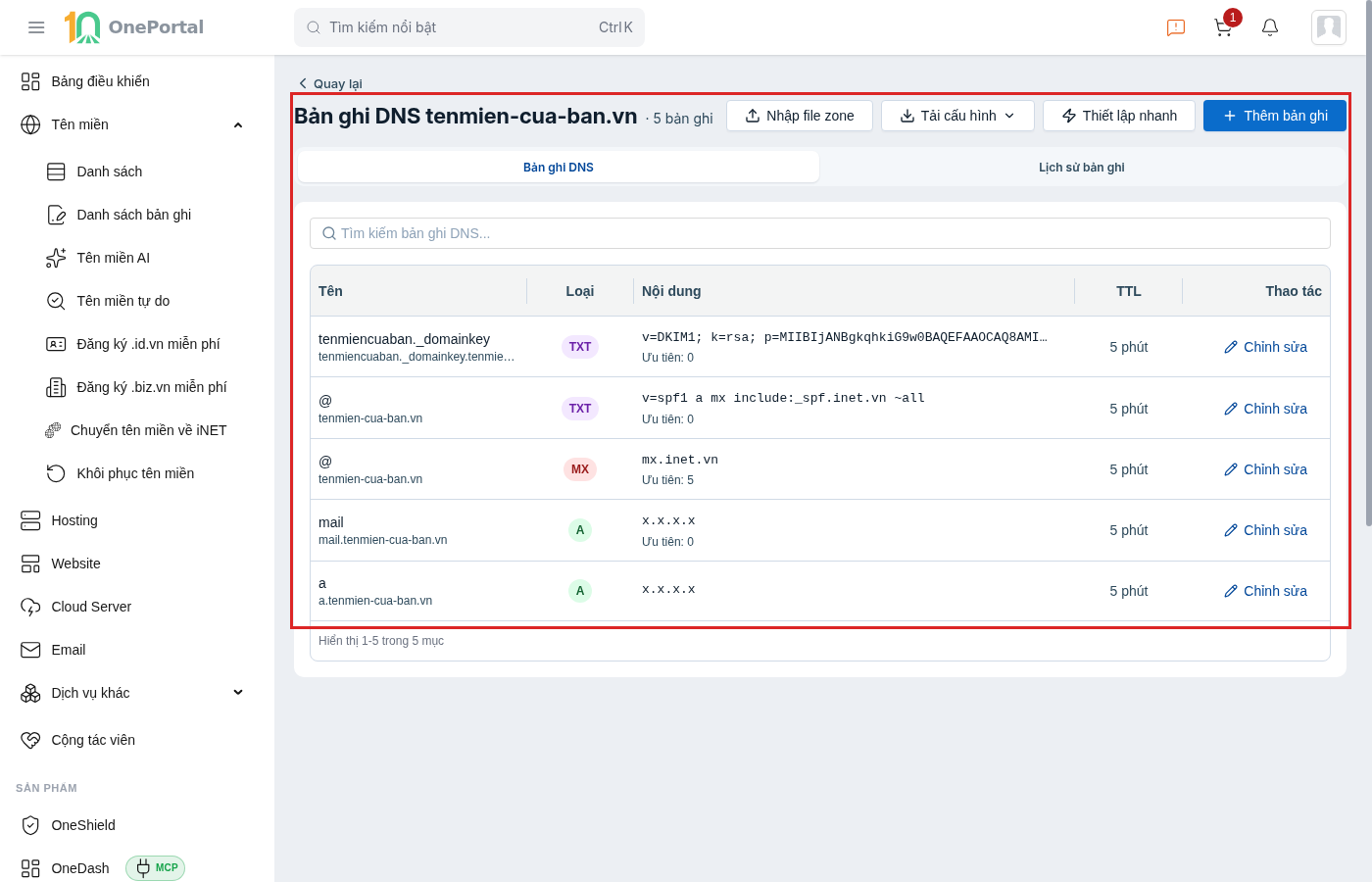Click the v=DKIM1 record content text
This screenshot has width=1372, height=882.
tap(845, 337)
